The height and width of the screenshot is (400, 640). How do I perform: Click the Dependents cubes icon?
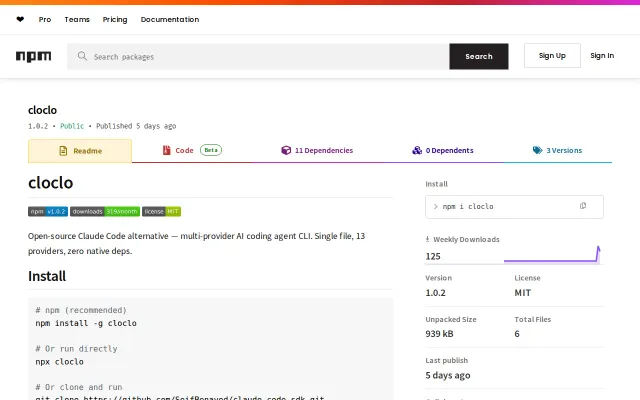[x=417, y=150]
